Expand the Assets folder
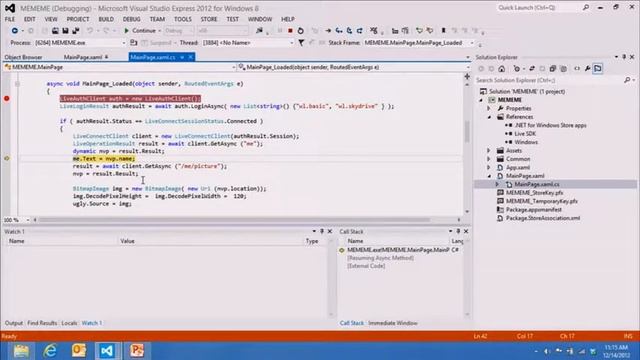This screenshot has height=360, width=640. tap(489, 151)
